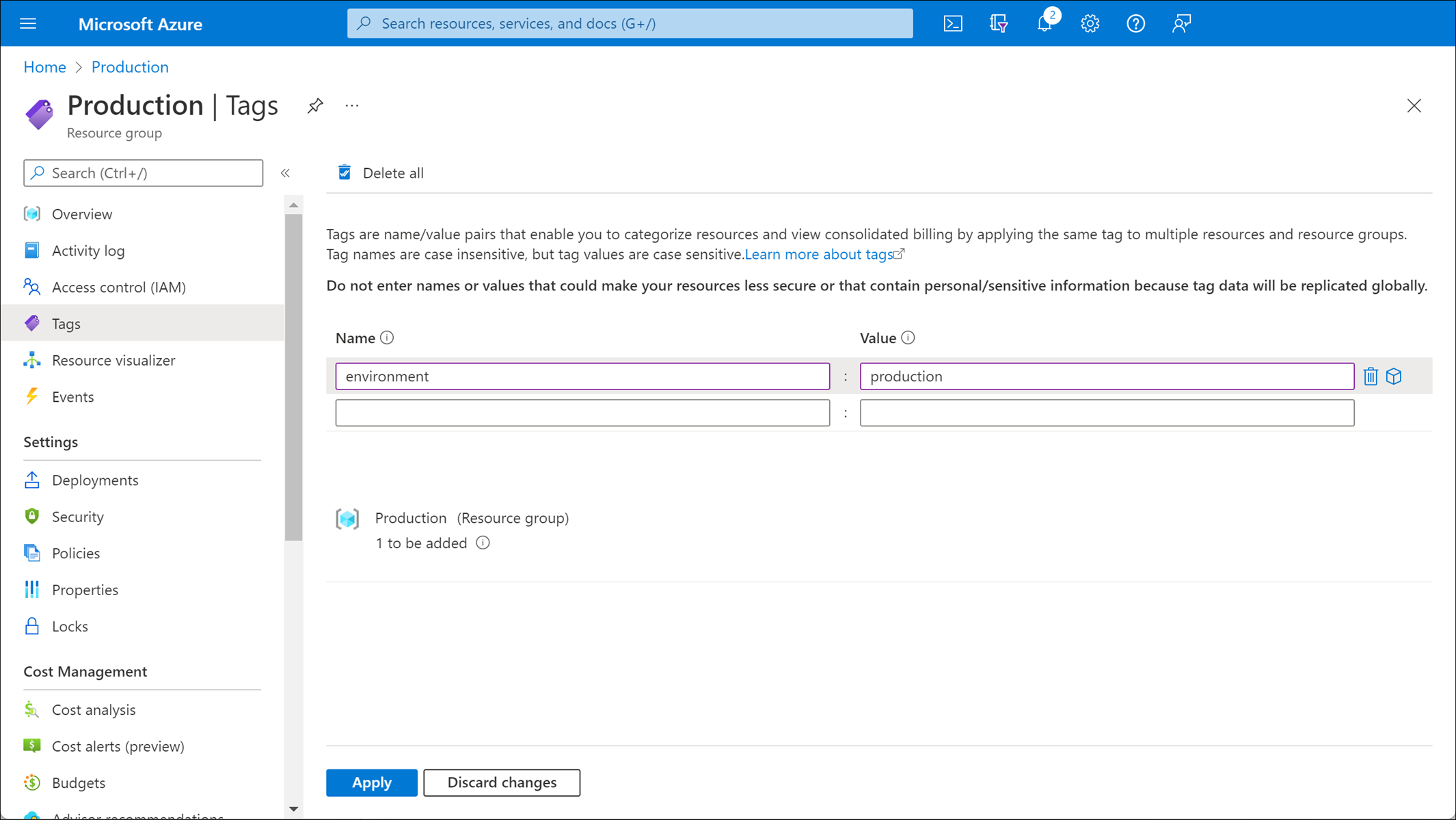Click sidebar scrollbar down arrow
Screen dimensions: 1456x820
click(x=294, y=809)
